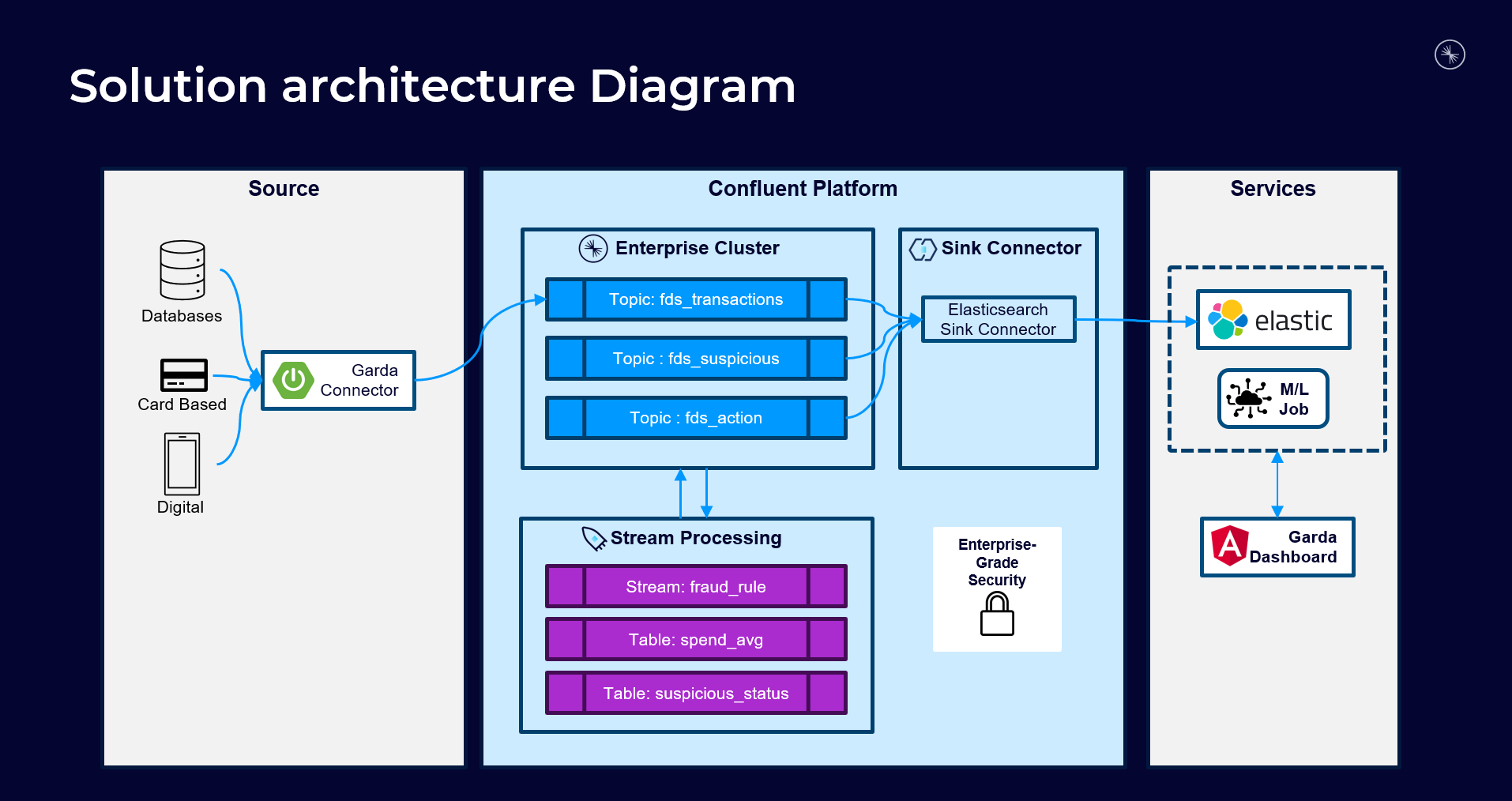Click the Databases label text
This screenshot has height=801, width=1512.
point(182,316)
